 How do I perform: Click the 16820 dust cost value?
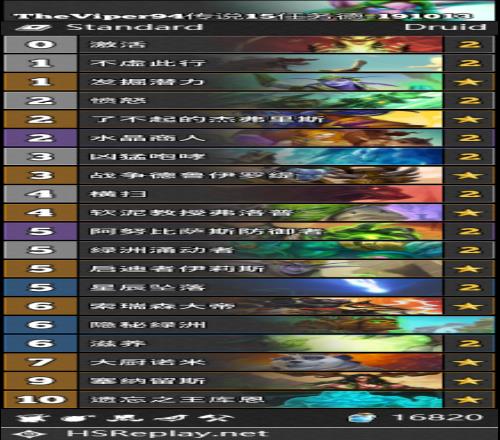tap(438, 417)
